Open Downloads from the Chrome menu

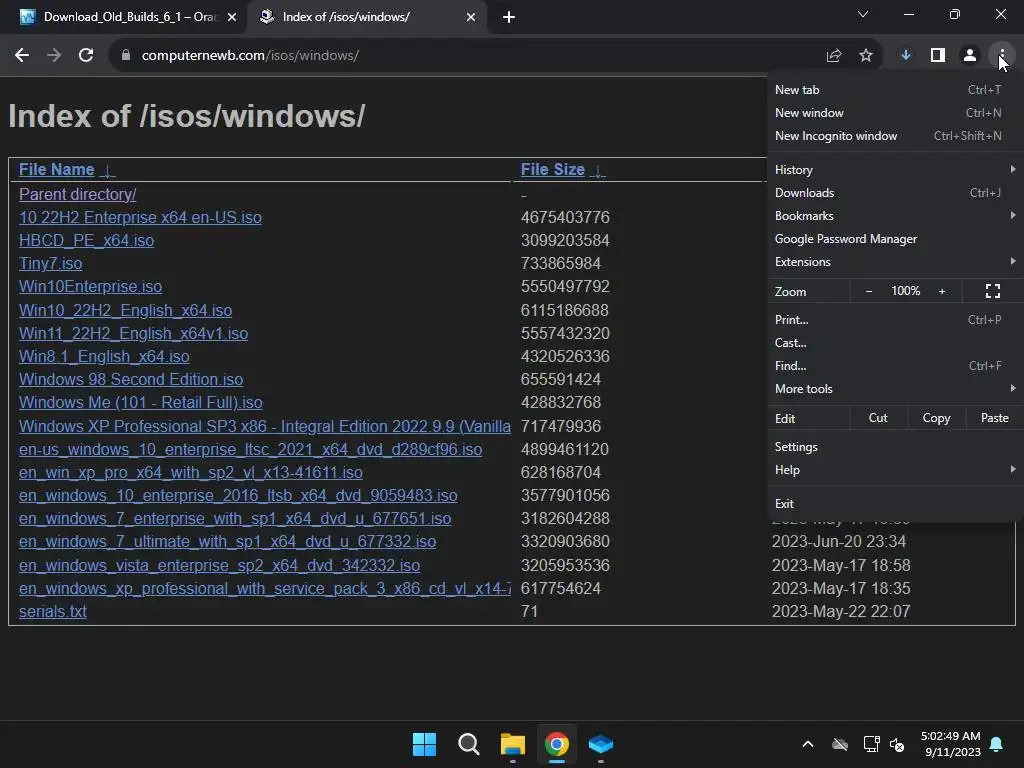point(895,193)
